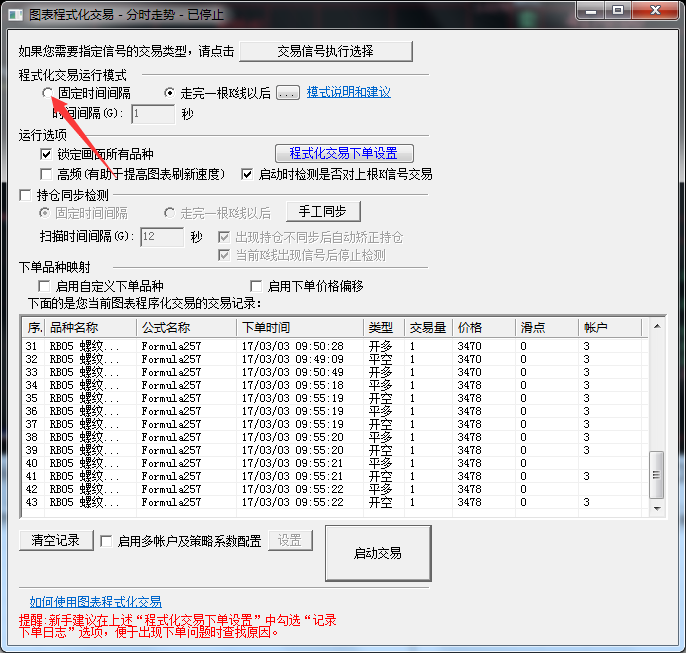Sort by 公式名称 column header

tap(187, 328)
